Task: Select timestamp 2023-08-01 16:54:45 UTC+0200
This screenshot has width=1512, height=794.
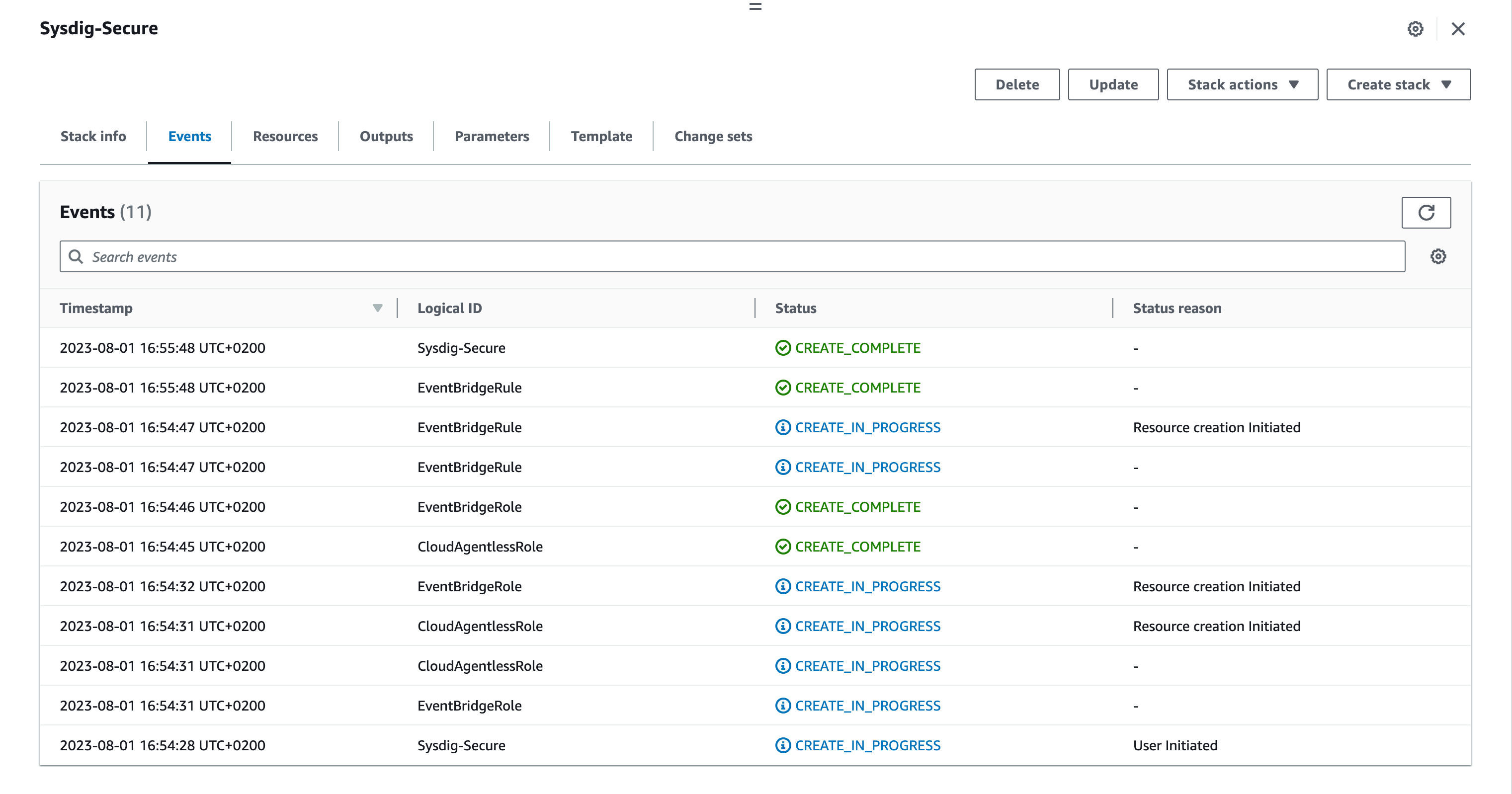Action: click(163, 547)
